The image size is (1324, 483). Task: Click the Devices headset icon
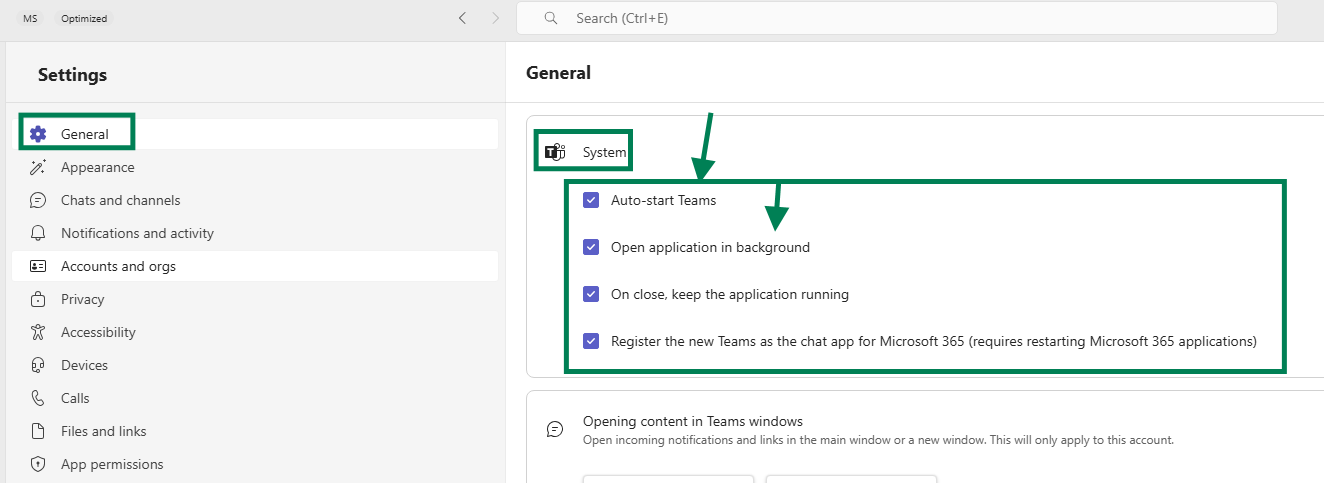tap(38, 365)
